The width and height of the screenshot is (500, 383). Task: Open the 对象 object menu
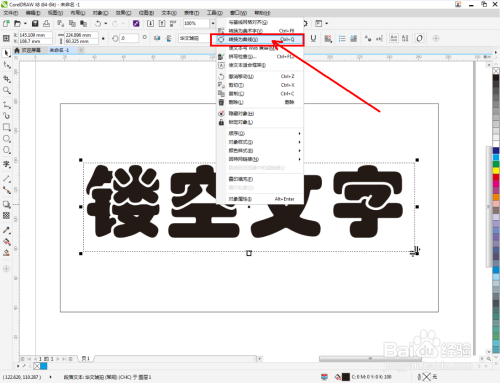(101, 13)
